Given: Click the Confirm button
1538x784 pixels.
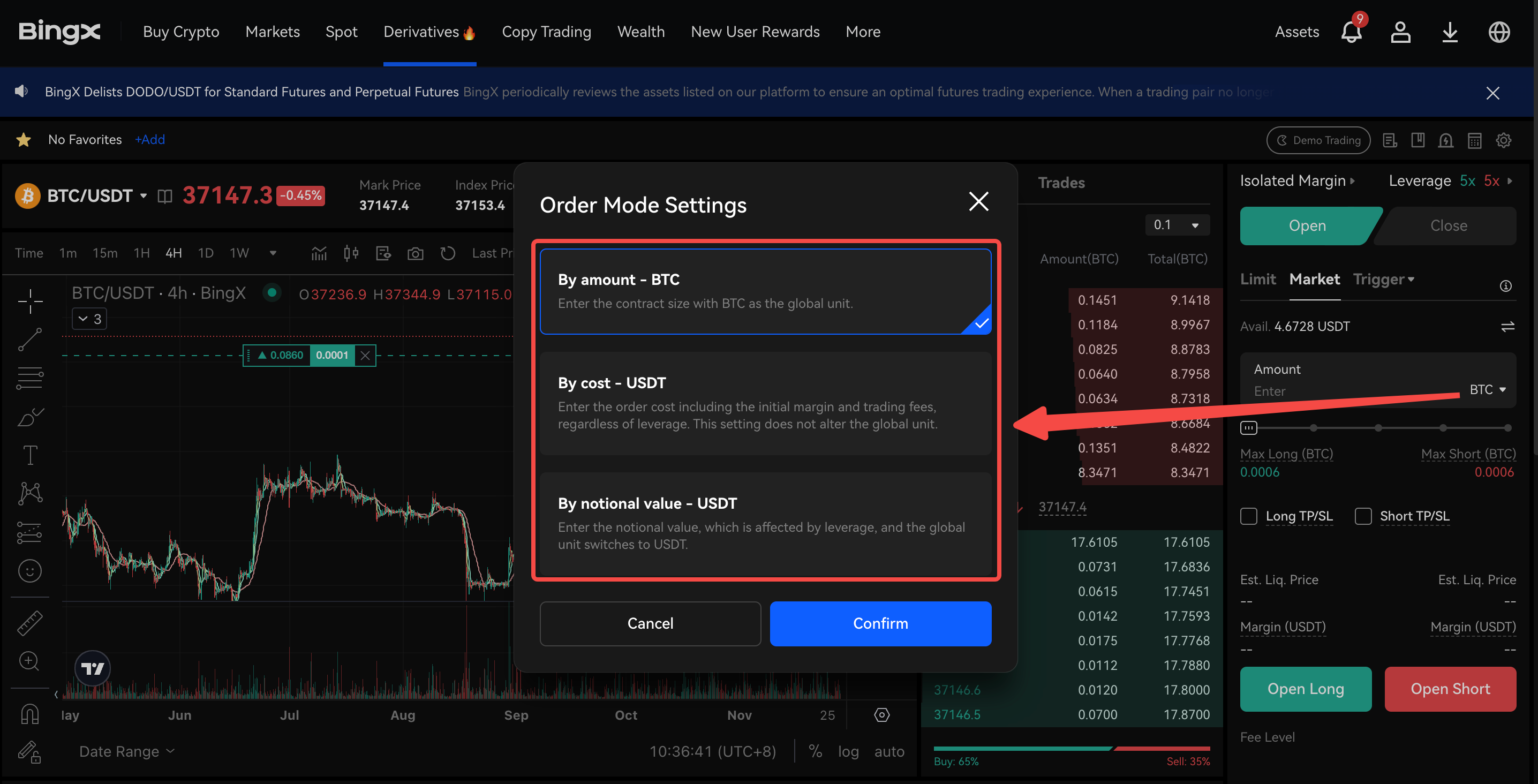Looking at the screenshot, I should [880, 623].
